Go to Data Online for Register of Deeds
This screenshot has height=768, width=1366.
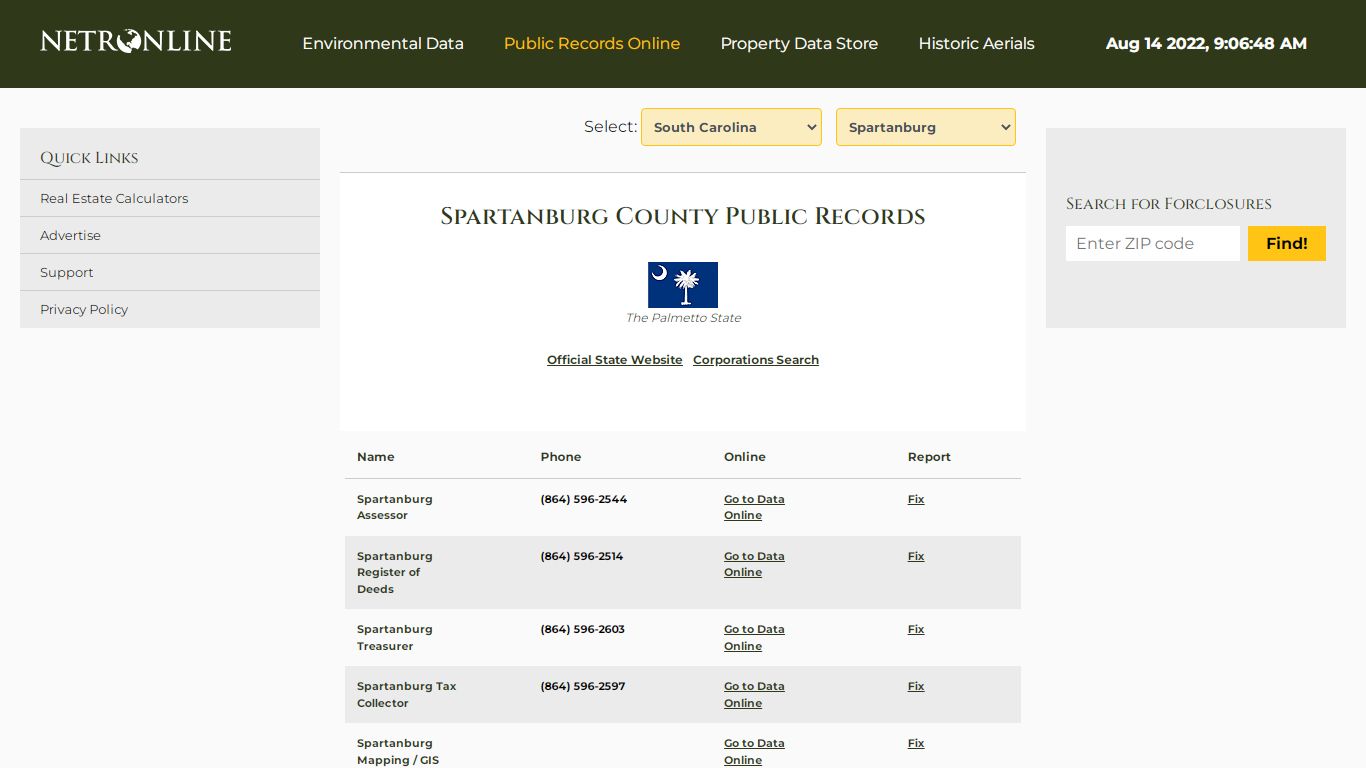click(x=754, y=564)
